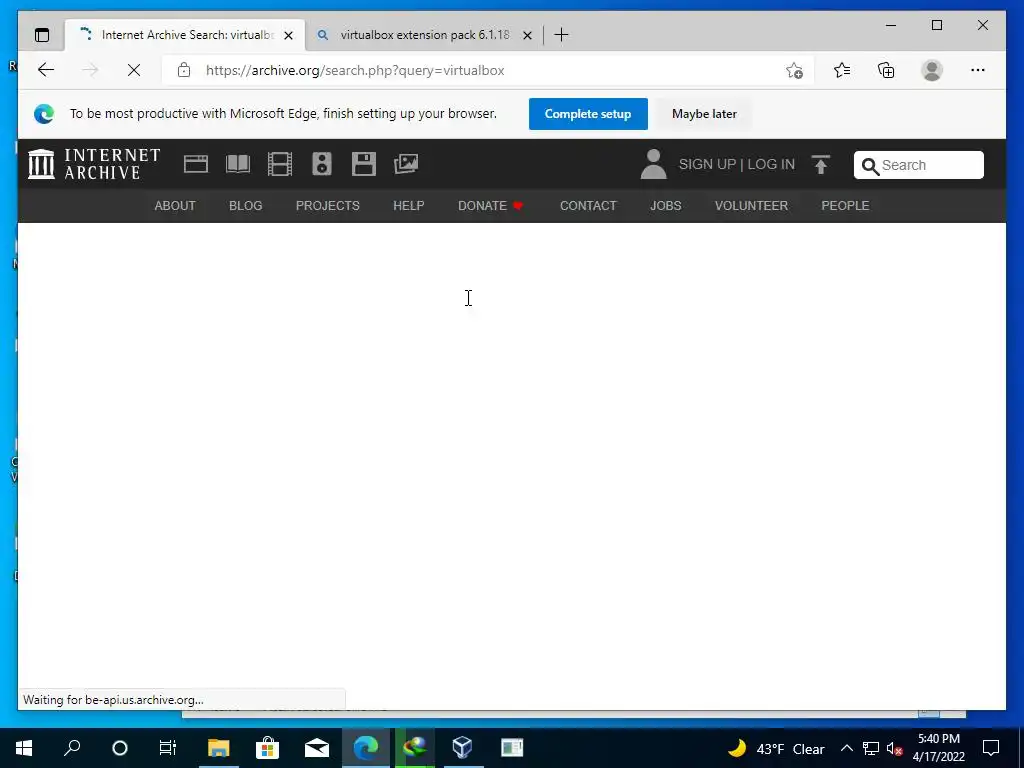Open Task View on the taskbar
This screenshot has height=768, width=1024.
point(168,748)
